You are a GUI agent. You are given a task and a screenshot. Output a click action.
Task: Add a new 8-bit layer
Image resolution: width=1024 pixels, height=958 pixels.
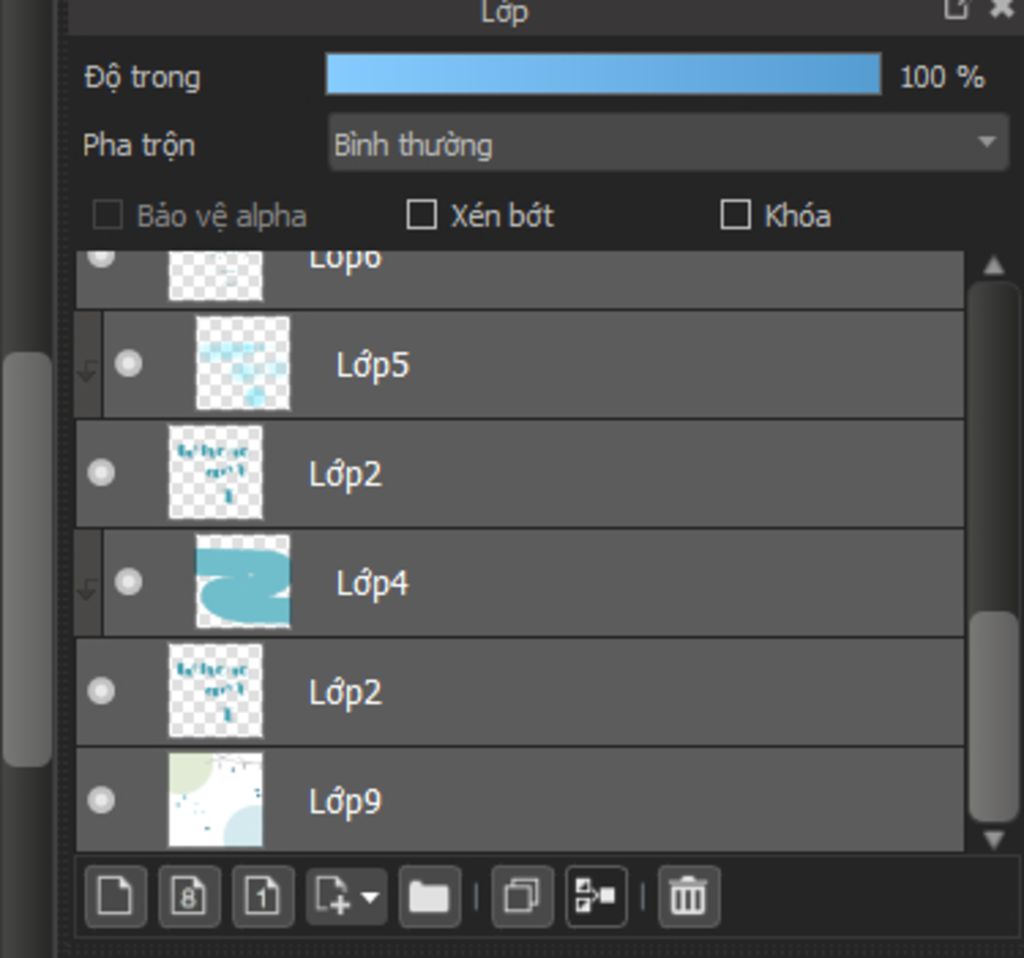(x=189, y=896)
